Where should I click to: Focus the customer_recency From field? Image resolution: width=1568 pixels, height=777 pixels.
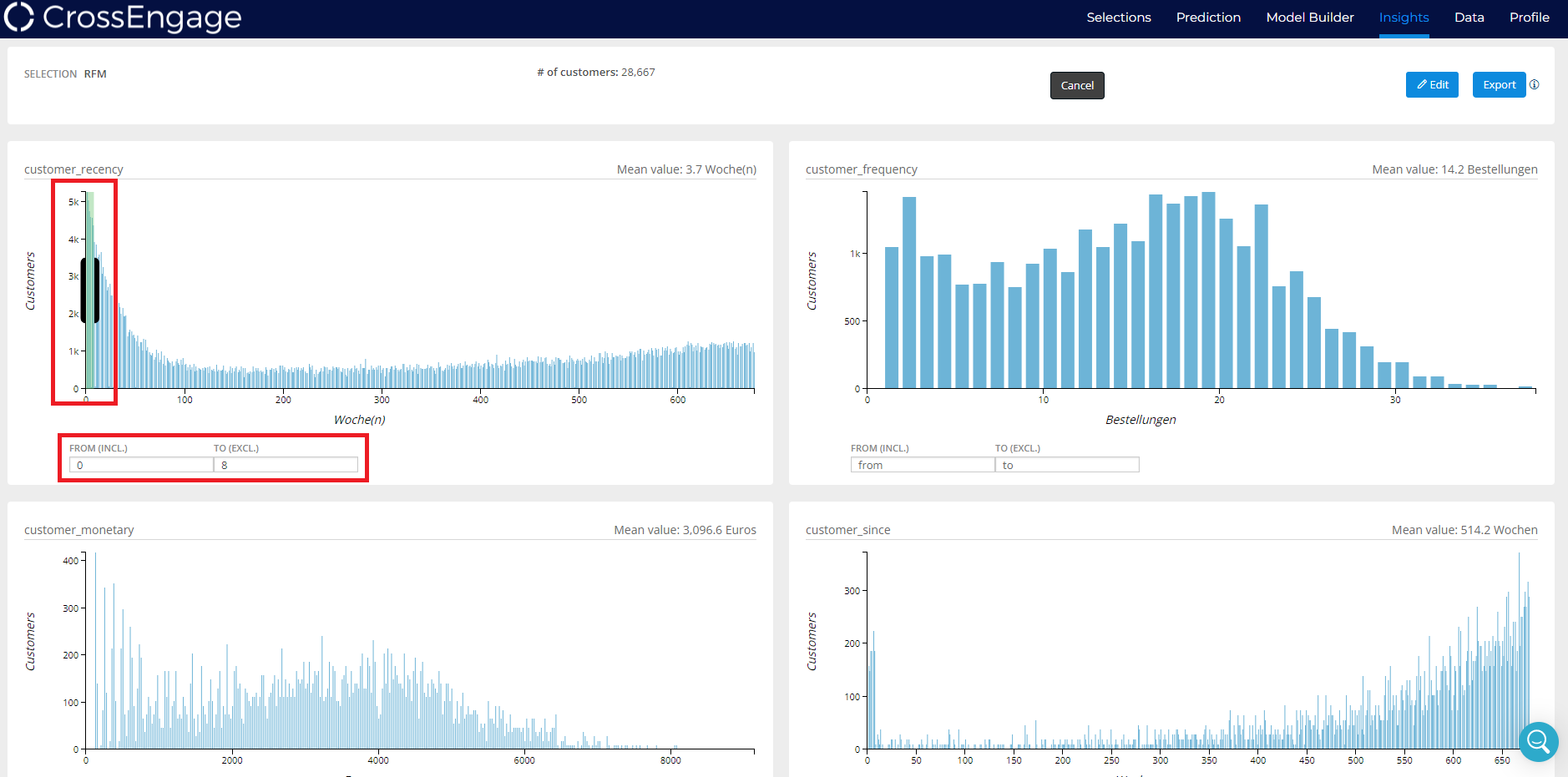[140, 465]
